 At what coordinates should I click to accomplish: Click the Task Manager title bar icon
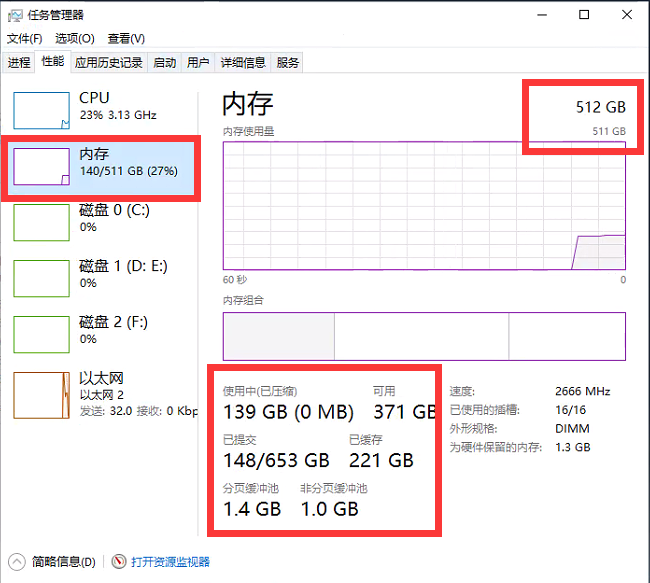15,16
